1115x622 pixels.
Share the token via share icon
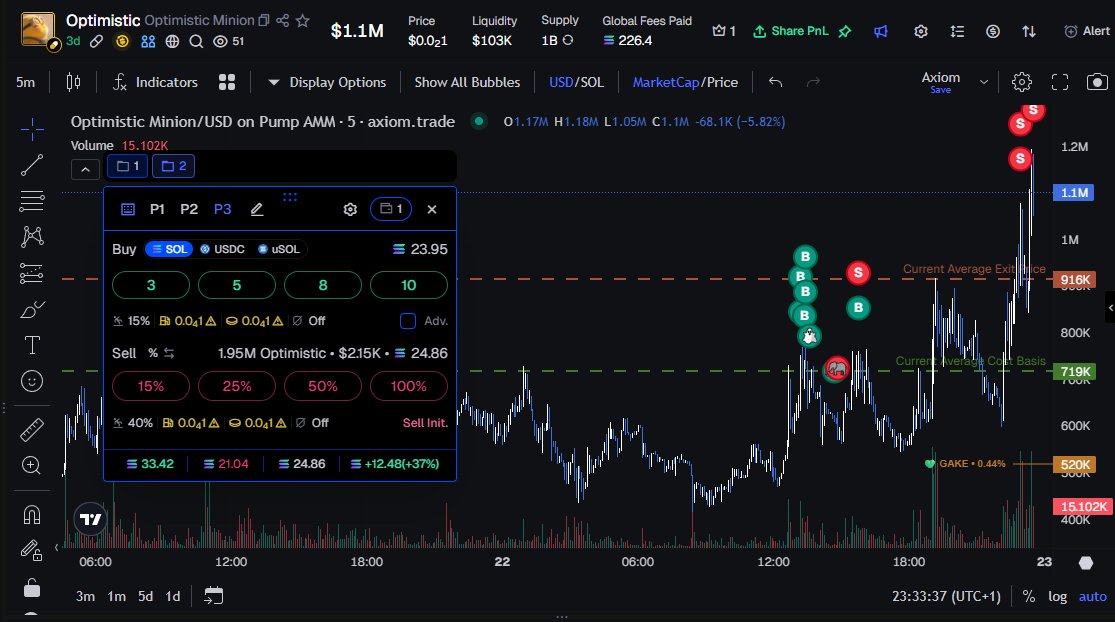[x=282, y=21]
